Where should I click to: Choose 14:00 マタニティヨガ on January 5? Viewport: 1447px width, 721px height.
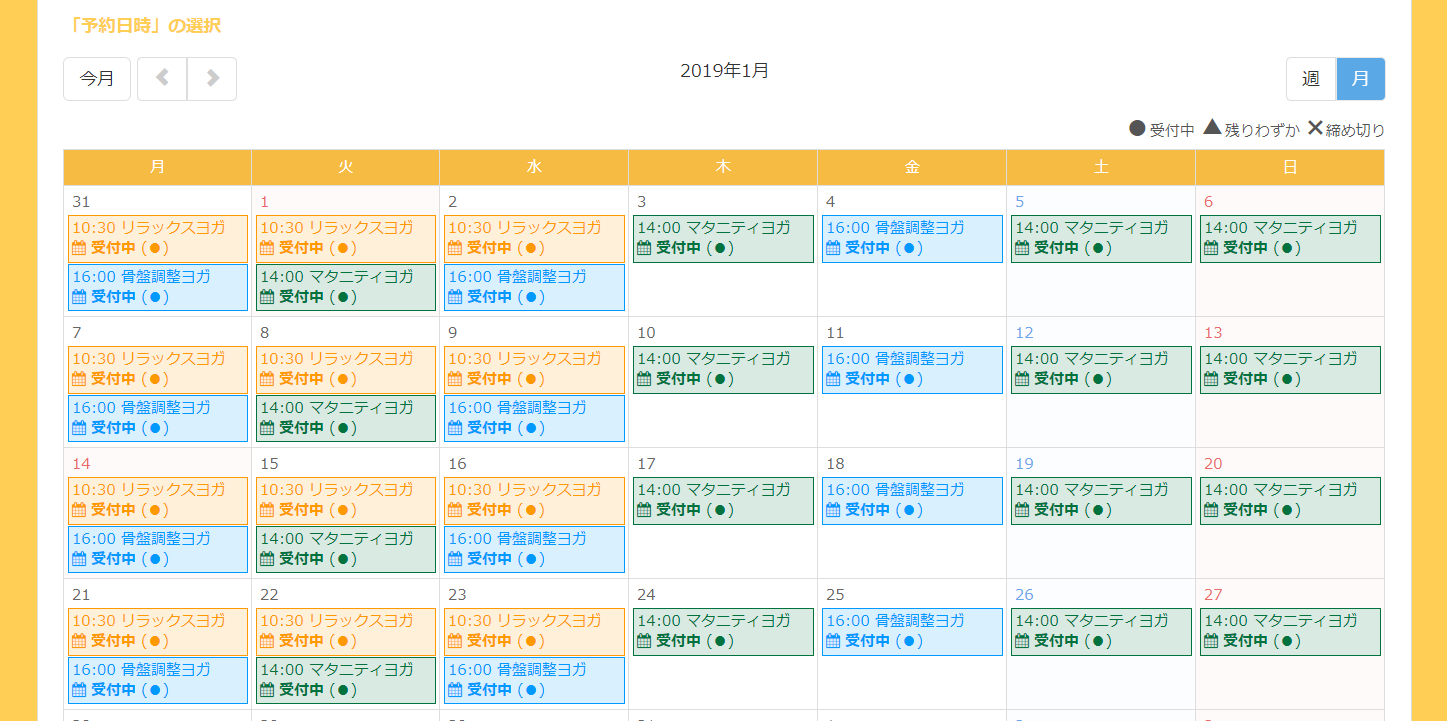(1101, 238)
